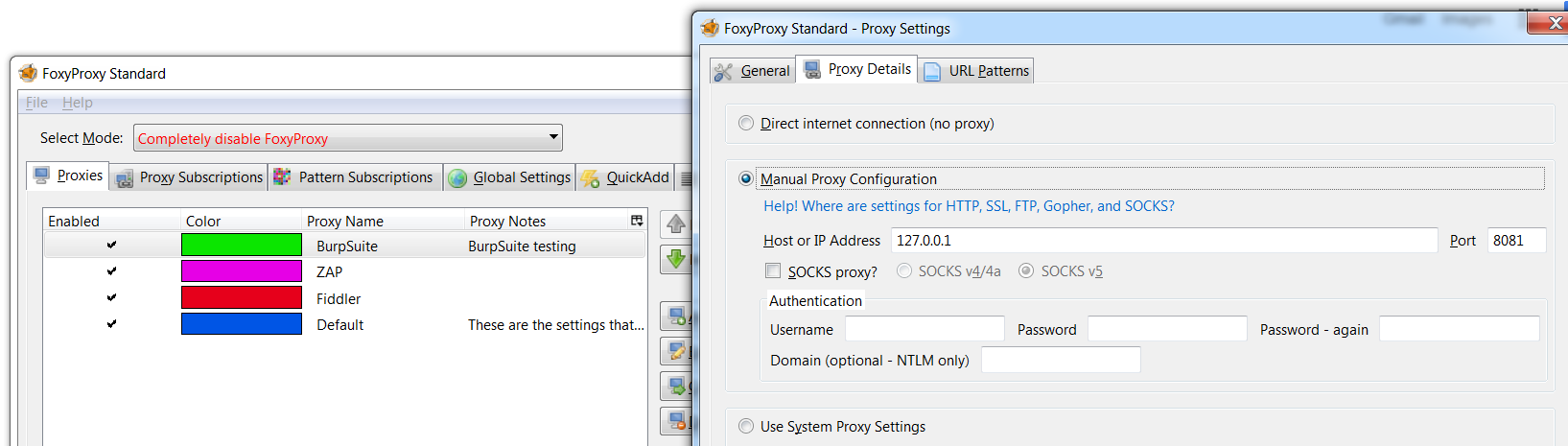
Task: Click the delete proxy icon button
Action: pos(676,420)
